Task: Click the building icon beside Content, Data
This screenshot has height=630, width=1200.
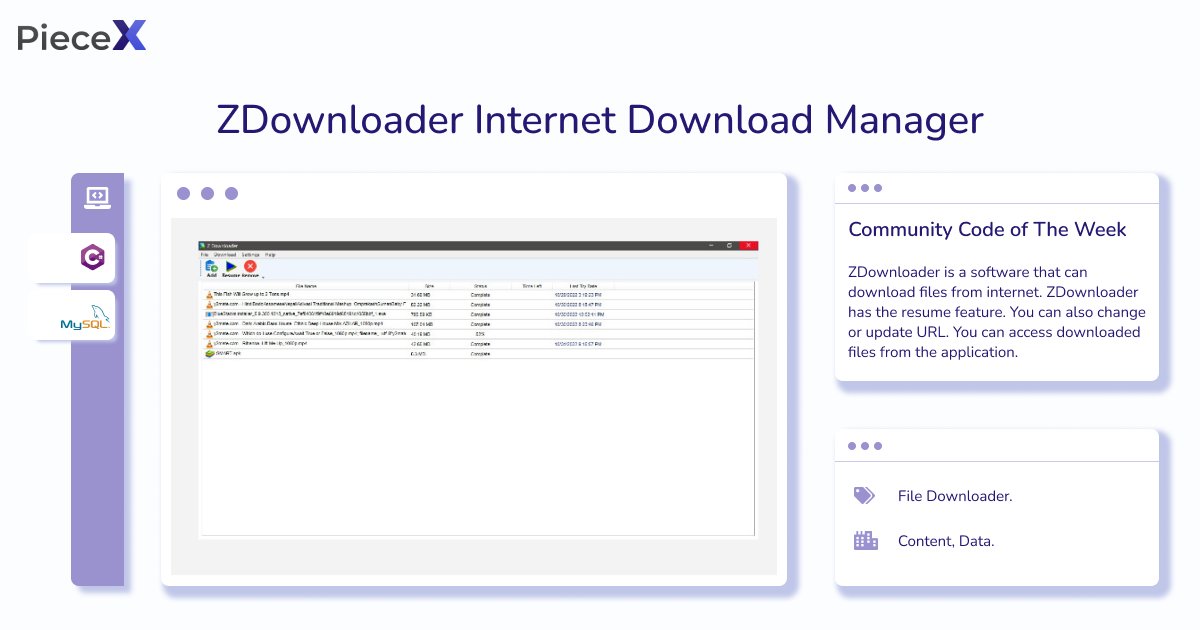Action: coord(865,541)
